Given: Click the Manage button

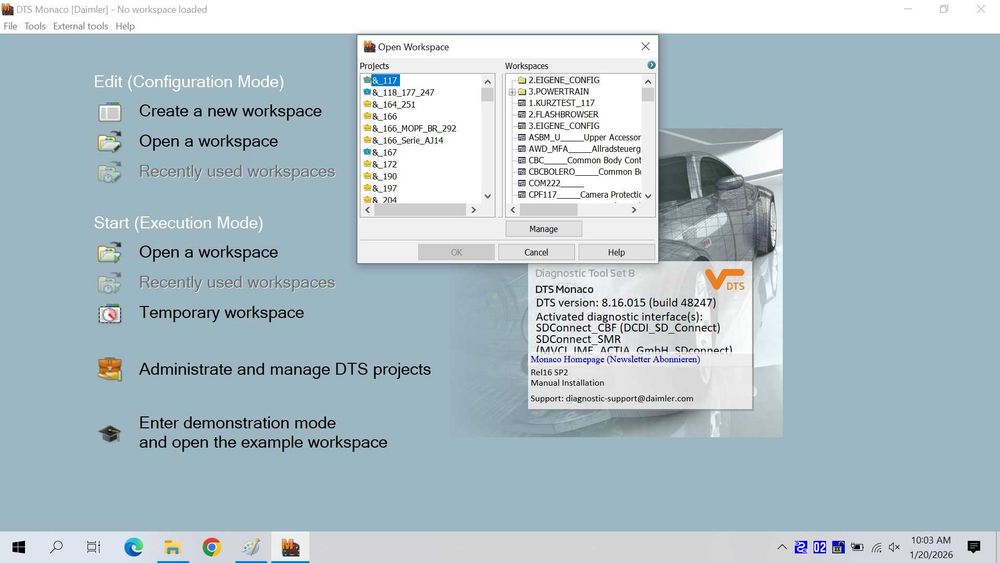Looking at the screenshot, I should click(543, 229).
